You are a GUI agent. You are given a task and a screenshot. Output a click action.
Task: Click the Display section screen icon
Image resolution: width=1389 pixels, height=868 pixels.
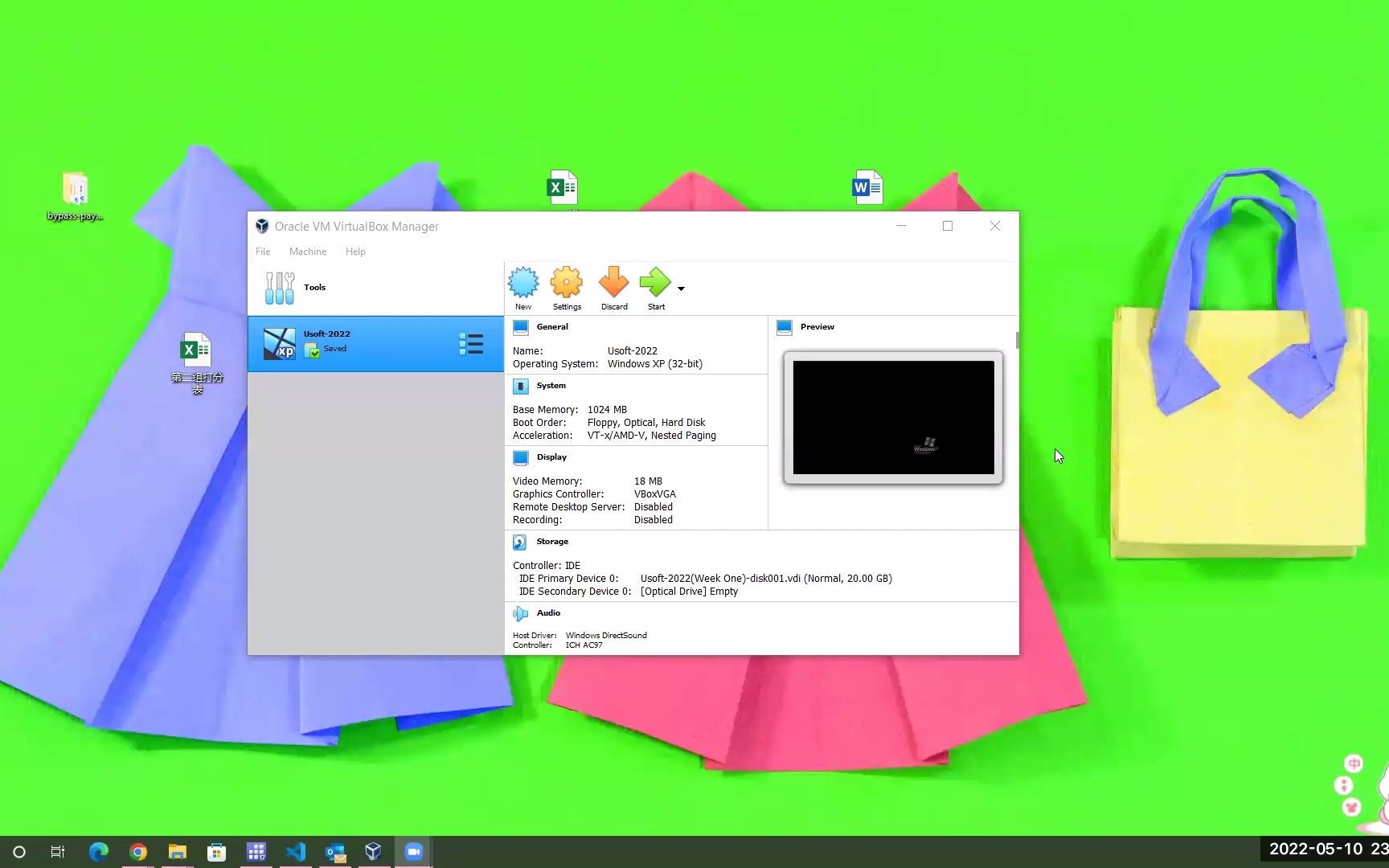point(521,458)
